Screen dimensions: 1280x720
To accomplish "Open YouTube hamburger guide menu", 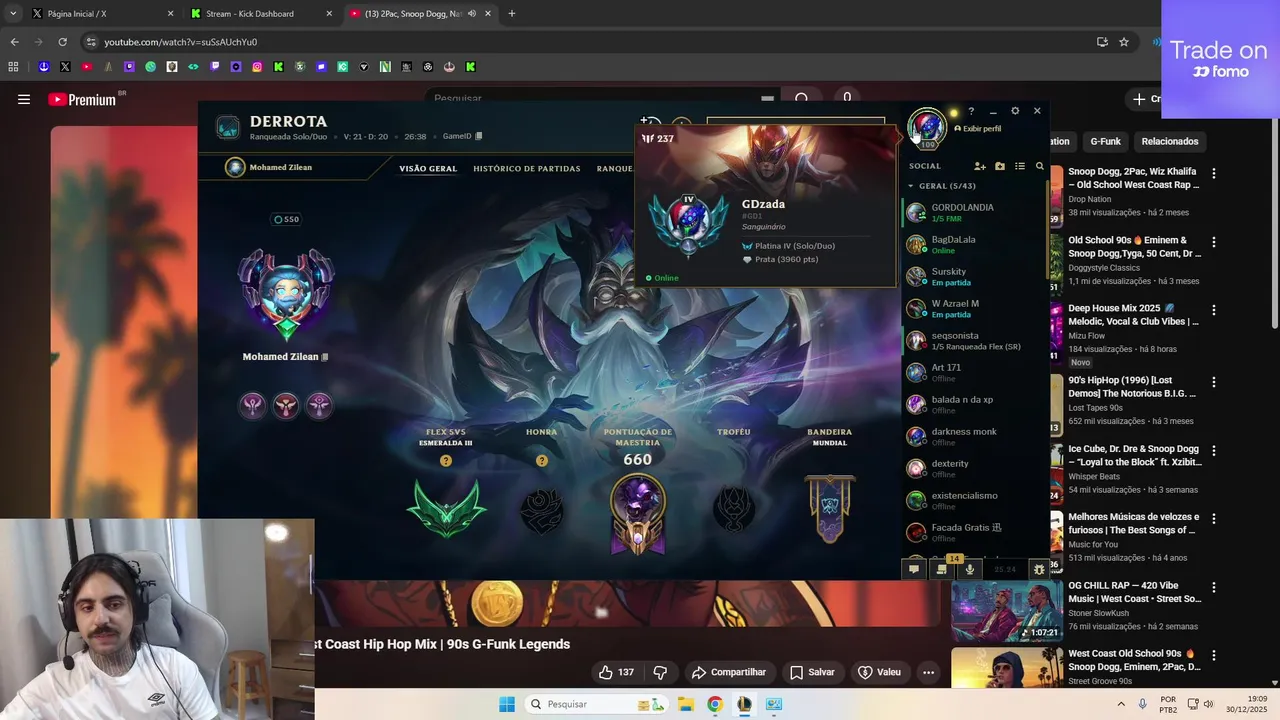I will tap(24, 99).
